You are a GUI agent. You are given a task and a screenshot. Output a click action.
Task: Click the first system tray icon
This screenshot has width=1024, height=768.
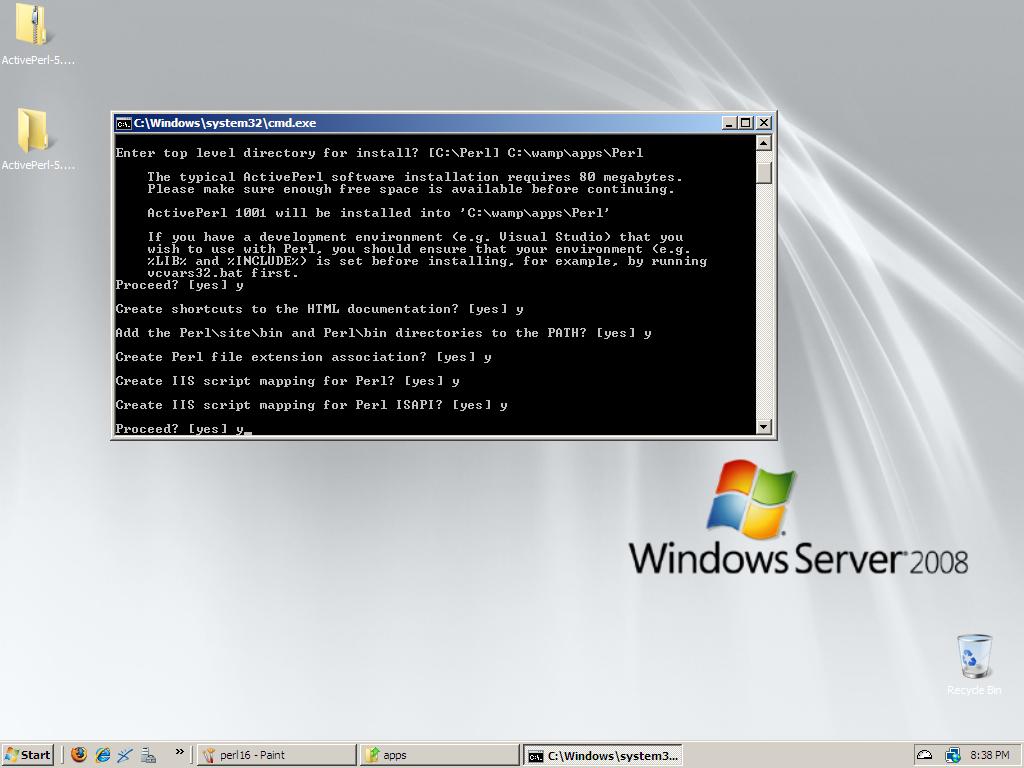925,755
